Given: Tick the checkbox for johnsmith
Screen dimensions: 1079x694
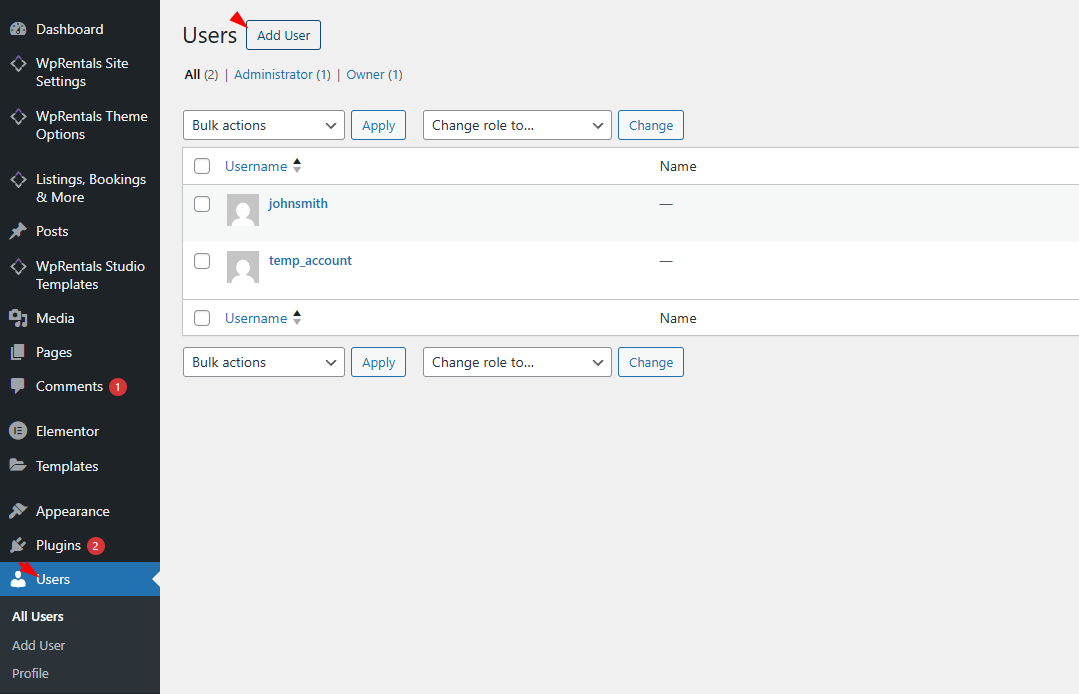Looking at the screenshot, I should coord(202,204).
